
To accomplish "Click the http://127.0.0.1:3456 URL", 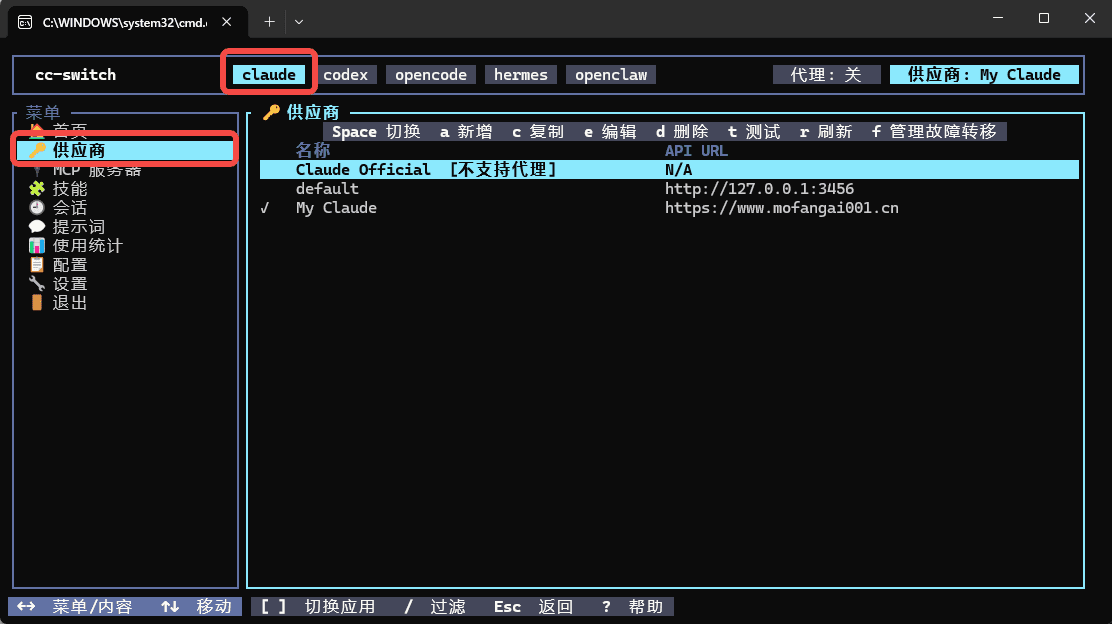I will [759, 189].
